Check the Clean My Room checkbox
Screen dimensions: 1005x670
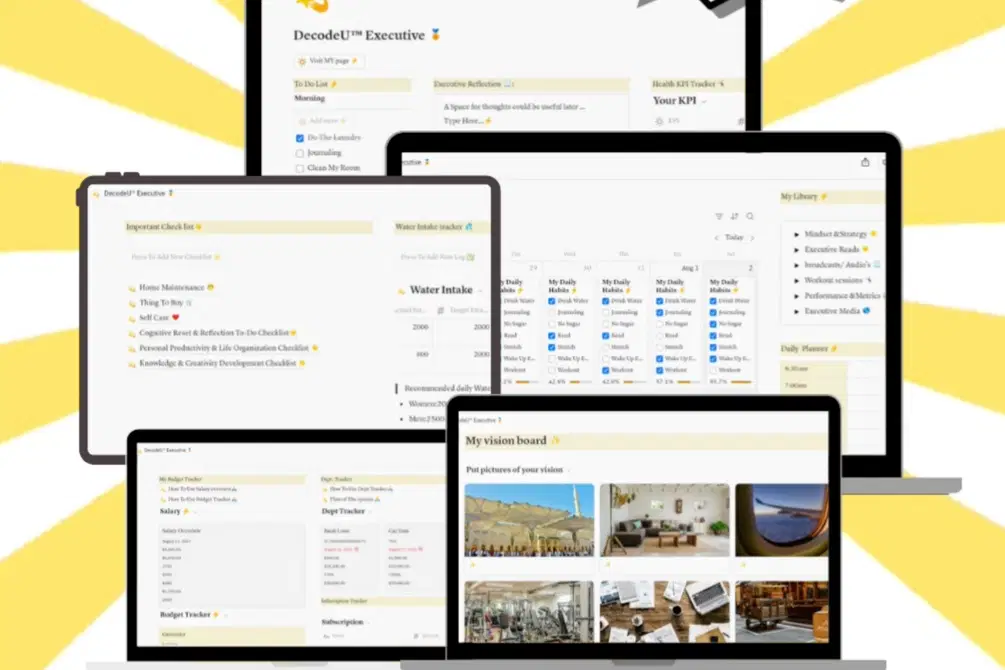pos(300,169)
